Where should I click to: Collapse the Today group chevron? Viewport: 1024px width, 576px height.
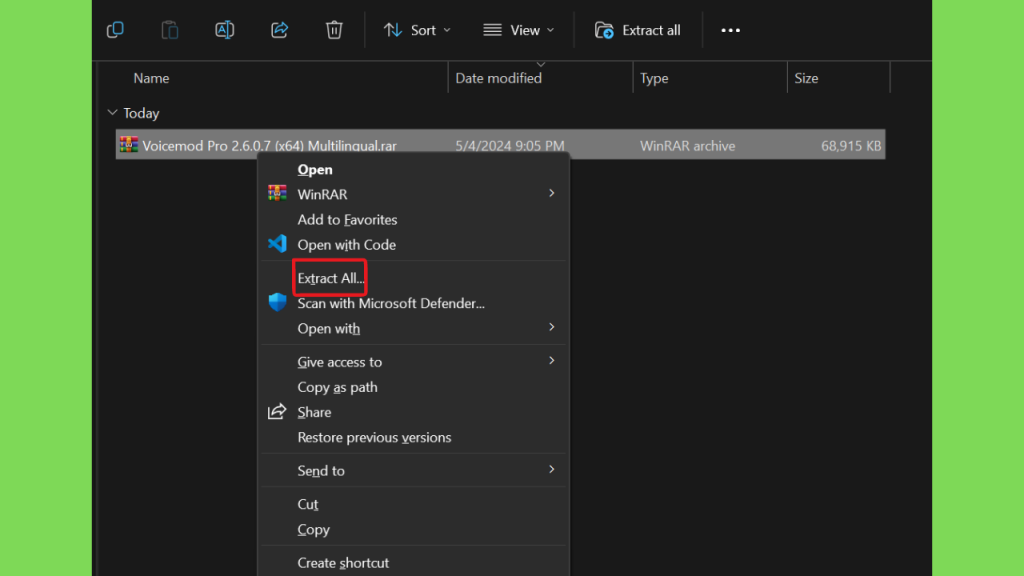click(112, 113)
